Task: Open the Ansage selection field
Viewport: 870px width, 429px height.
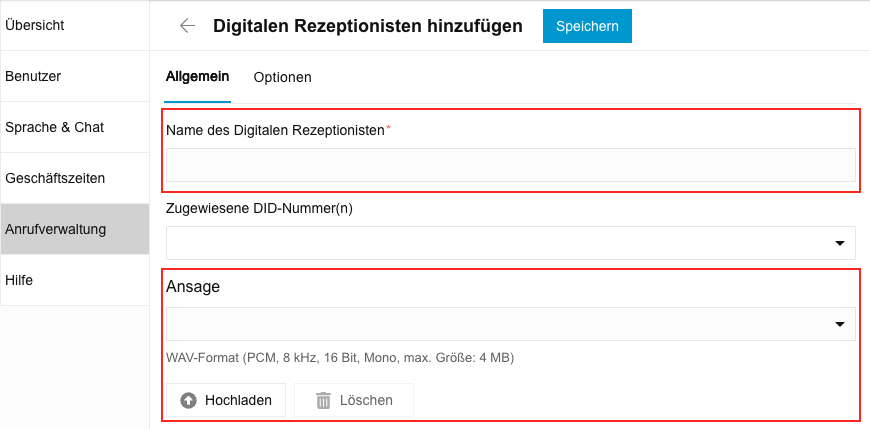Action: click(x=500, y=324)
